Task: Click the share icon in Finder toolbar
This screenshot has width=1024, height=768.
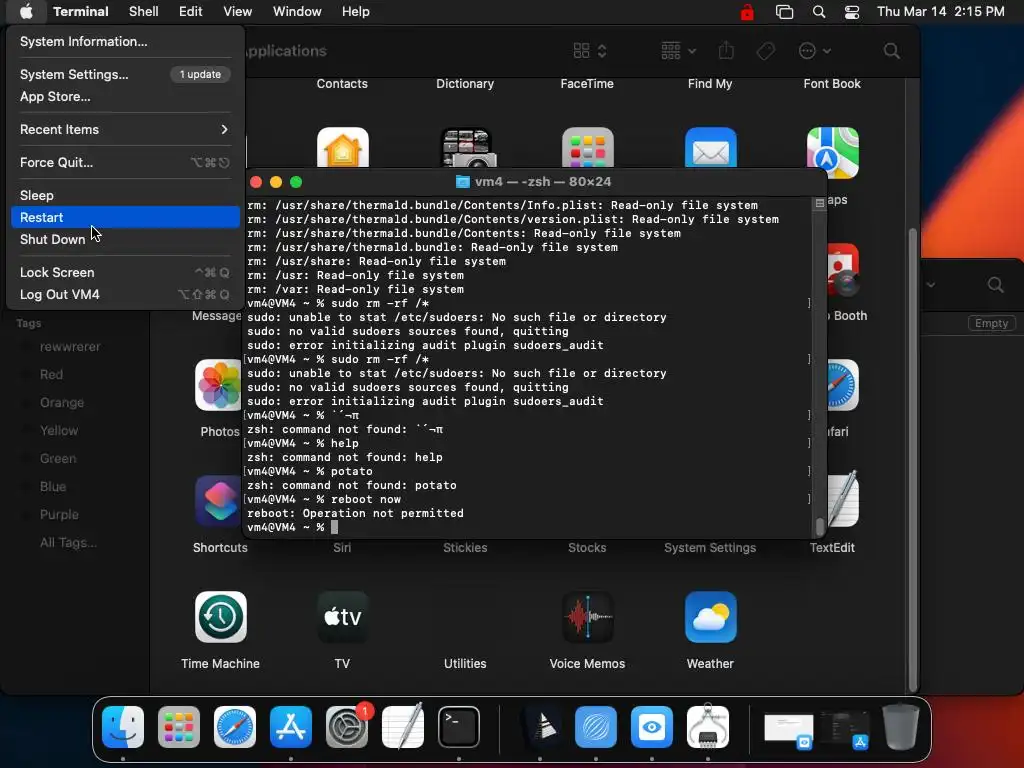Action: pyautogui.click(x=726, y=50)
